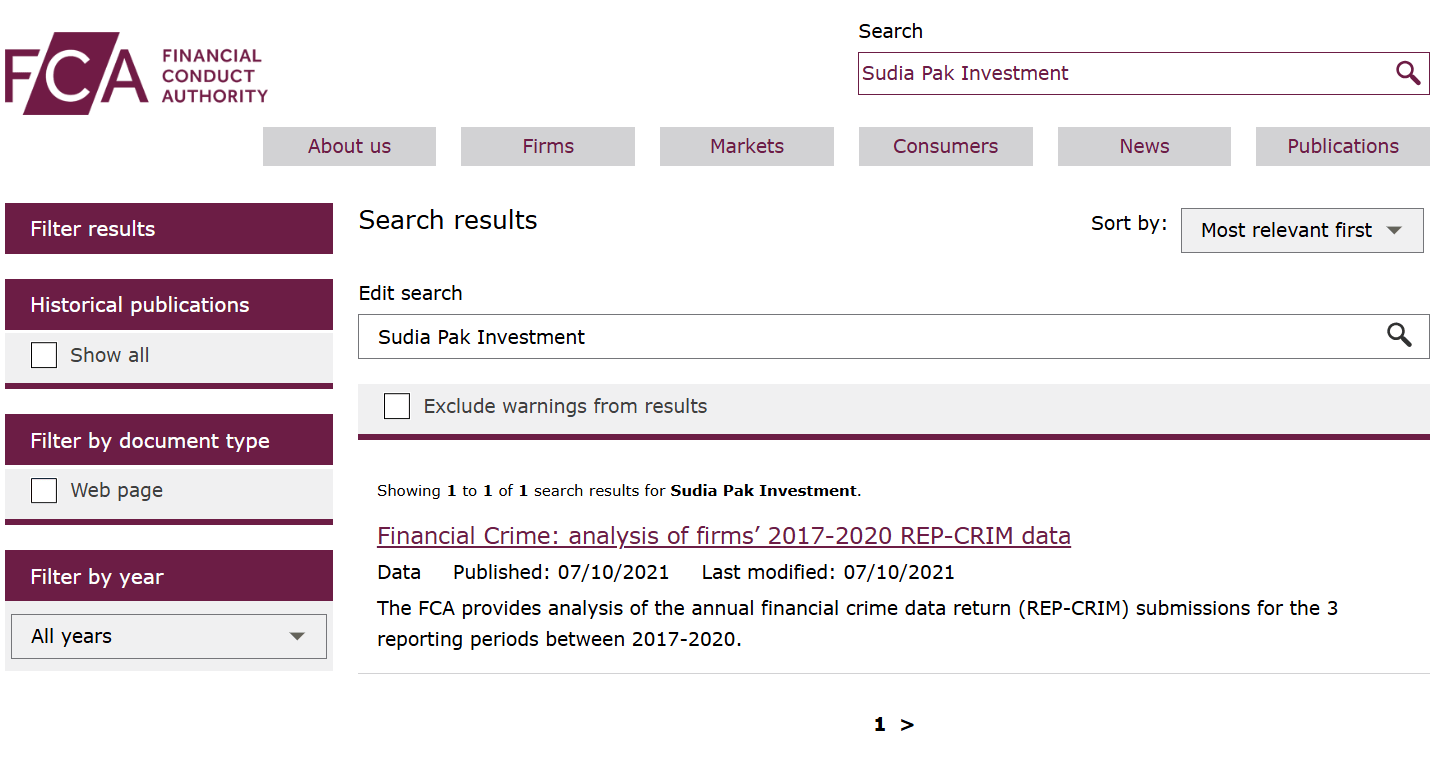This screenshot has width=1435, height=779.
Task: Open the Sort by dropdown
Action: tap(1301, 230)
